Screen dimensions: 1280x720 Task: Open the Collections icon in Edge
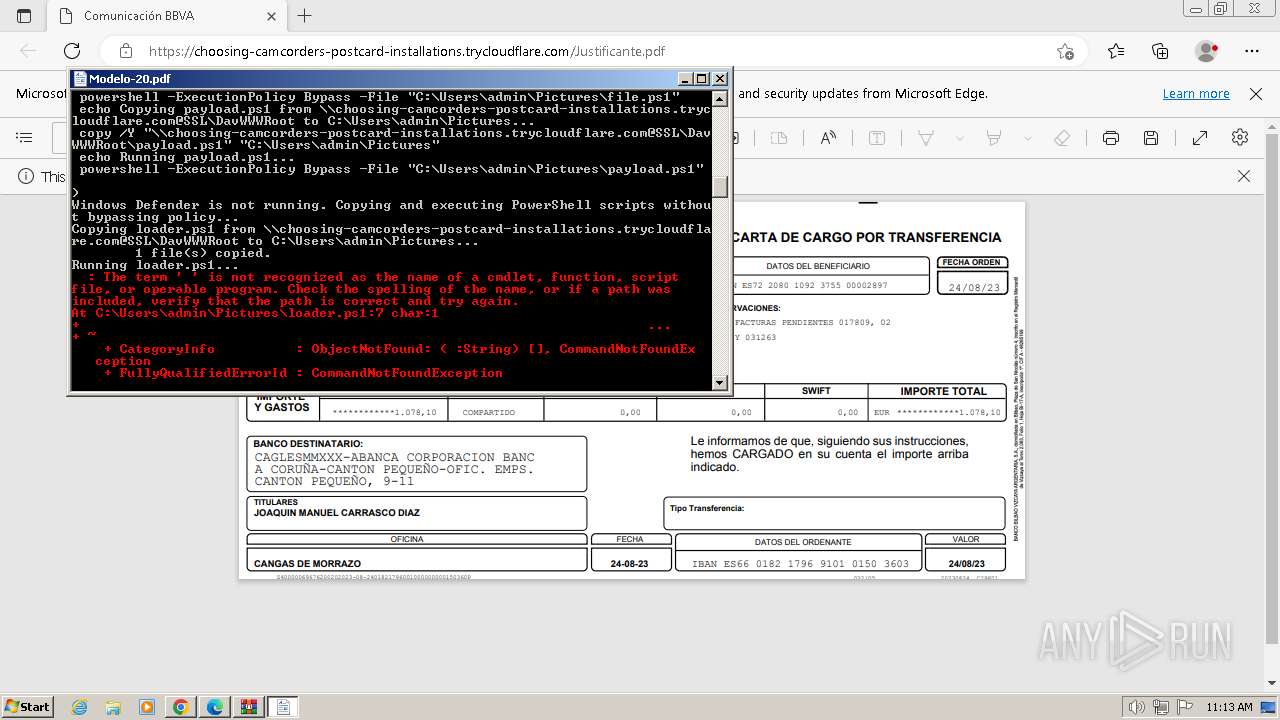(x=1160, y=51)
